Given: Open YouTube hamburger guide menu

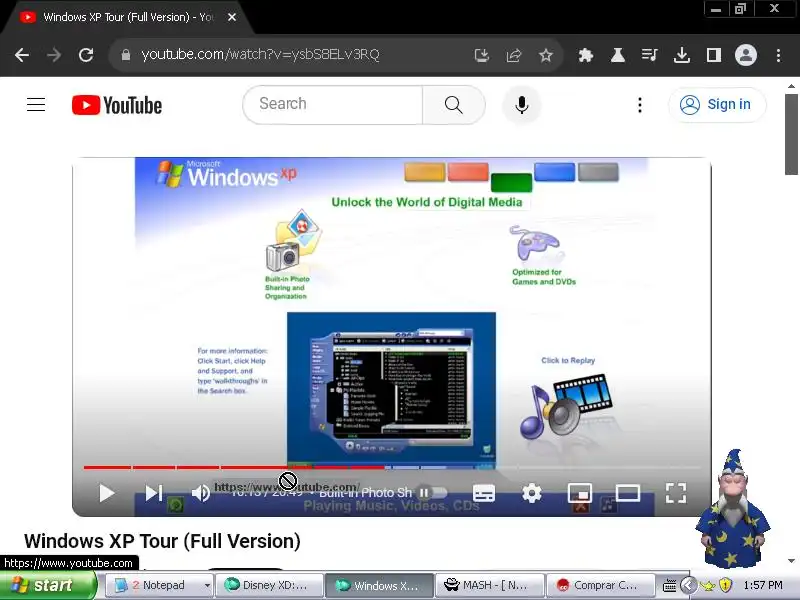Looking at the screenshot, I should (36, 105).
